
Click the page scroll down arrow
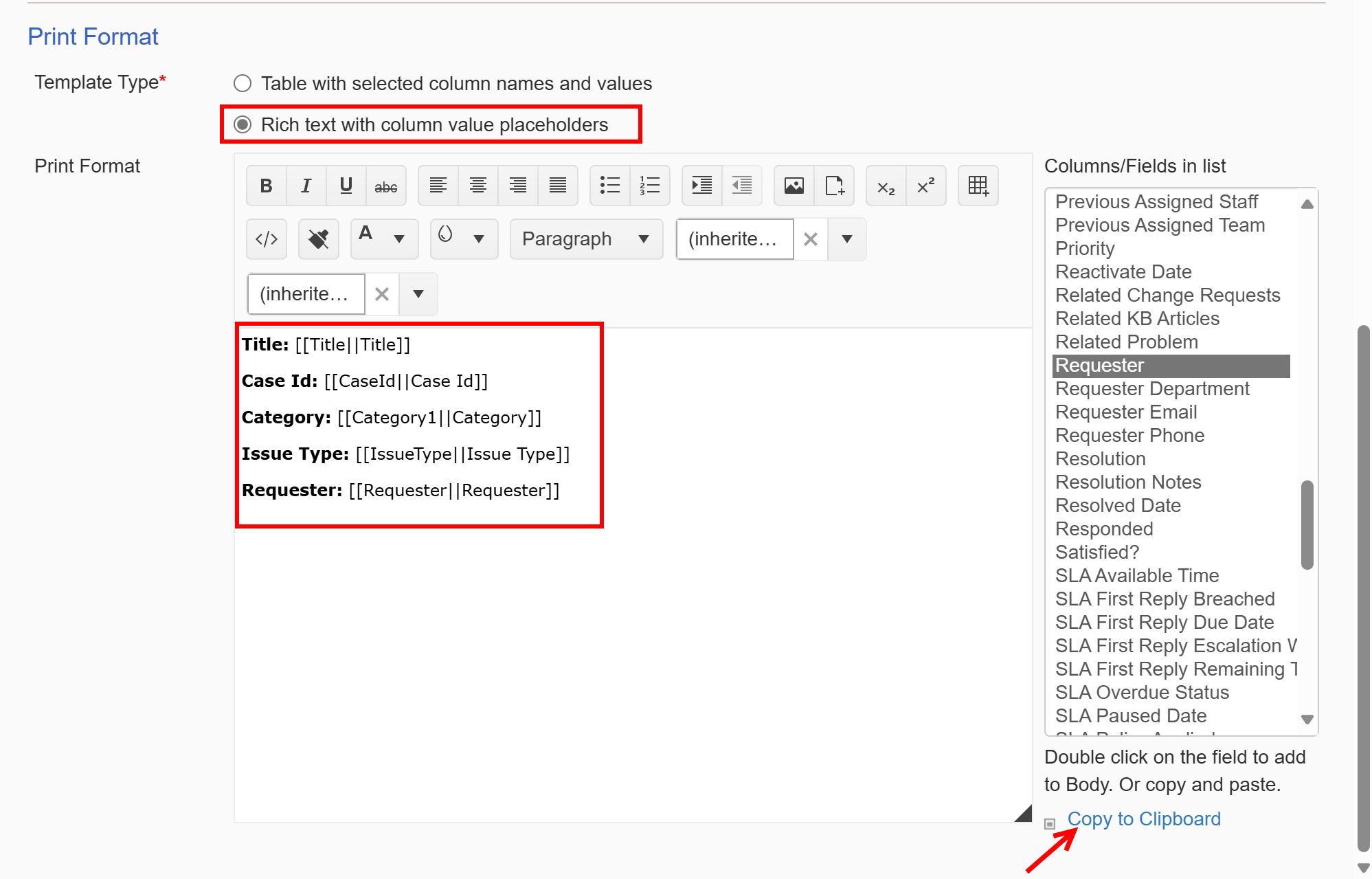point(1364,868)
